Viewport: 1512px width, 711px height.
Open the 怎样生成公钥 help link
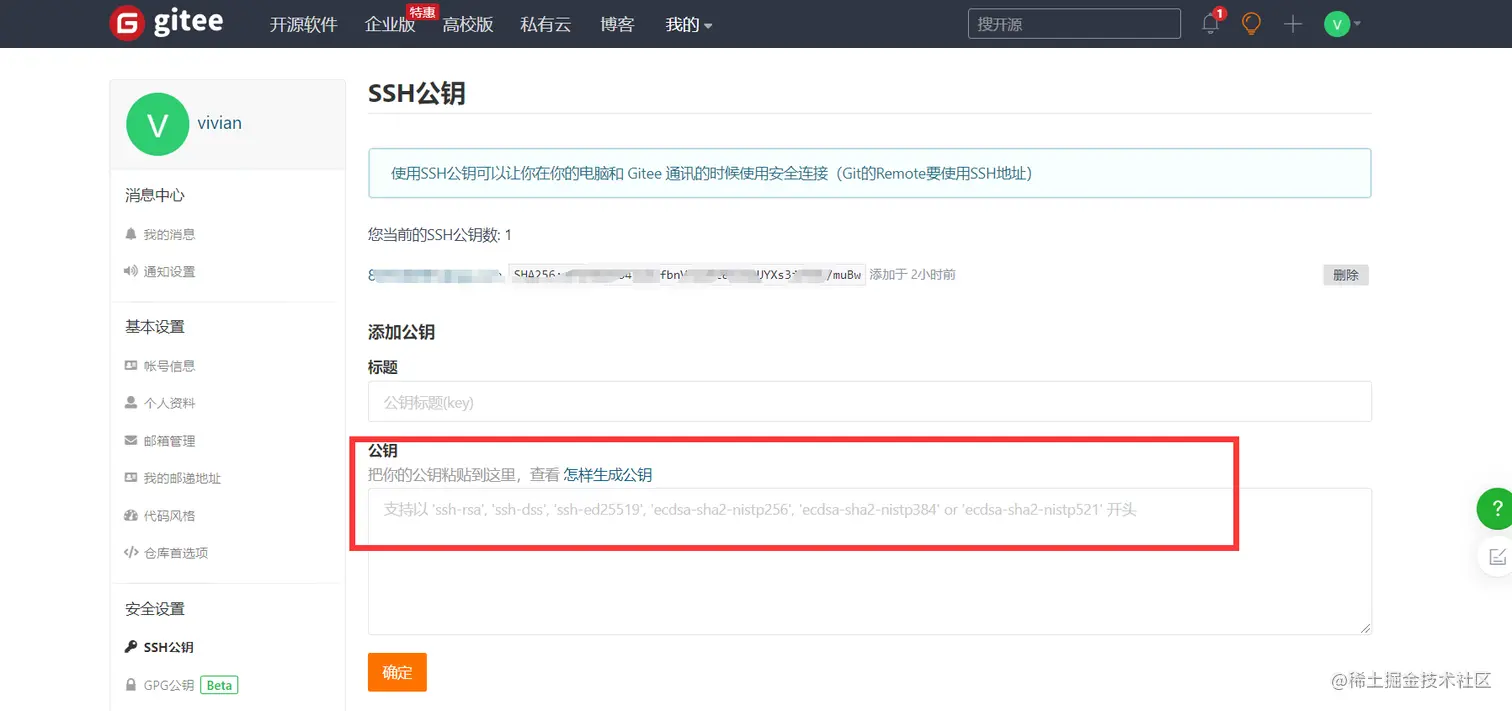[x=608, y=474]
